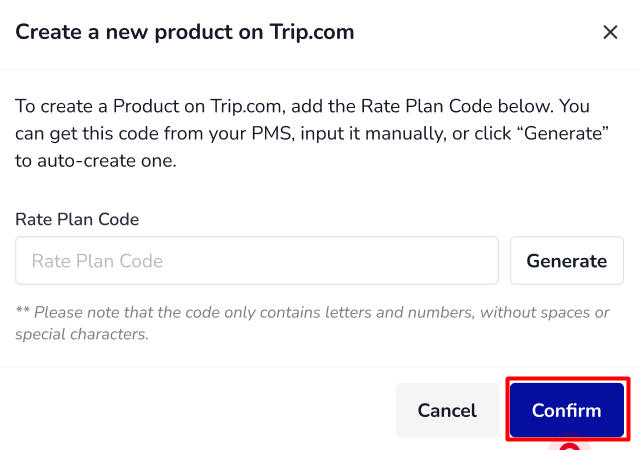The width and height of the screenshot is (639, 450).
Task: Click the red marker below Confirm
Action: click(569, 446)
